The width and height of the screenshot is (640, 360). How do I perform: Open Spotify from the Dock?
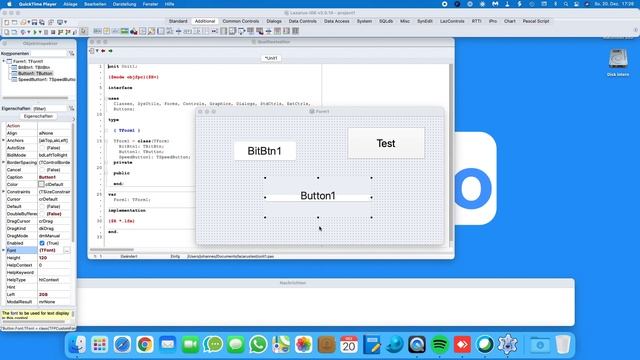click(x=440, y=345)
